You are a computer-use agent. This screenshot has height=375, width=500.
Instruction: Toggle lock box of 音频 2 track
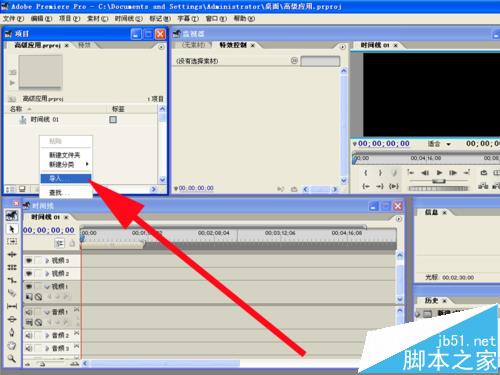(39, 335)
